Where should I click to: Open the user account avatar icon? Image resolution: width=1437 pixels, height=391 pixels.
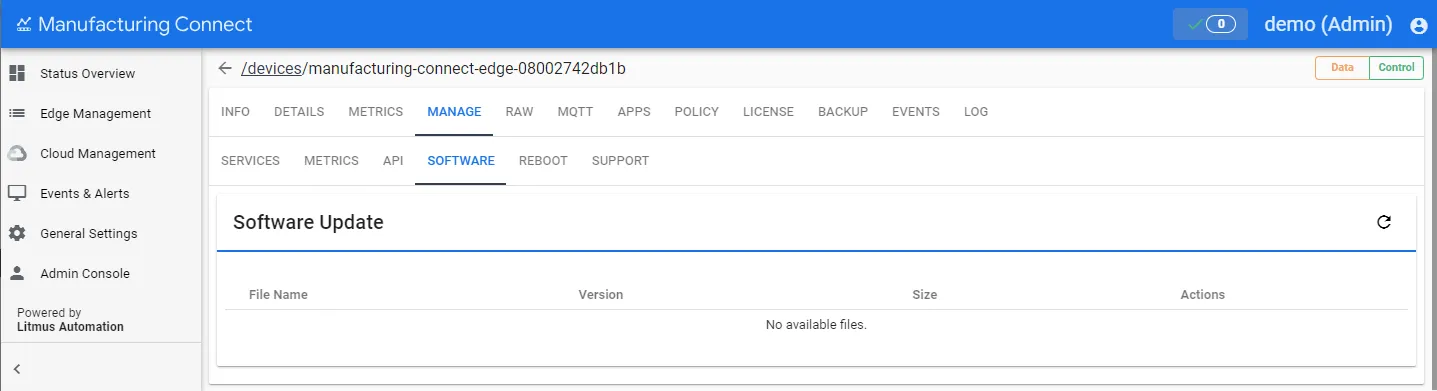[x=1418, y=26]
